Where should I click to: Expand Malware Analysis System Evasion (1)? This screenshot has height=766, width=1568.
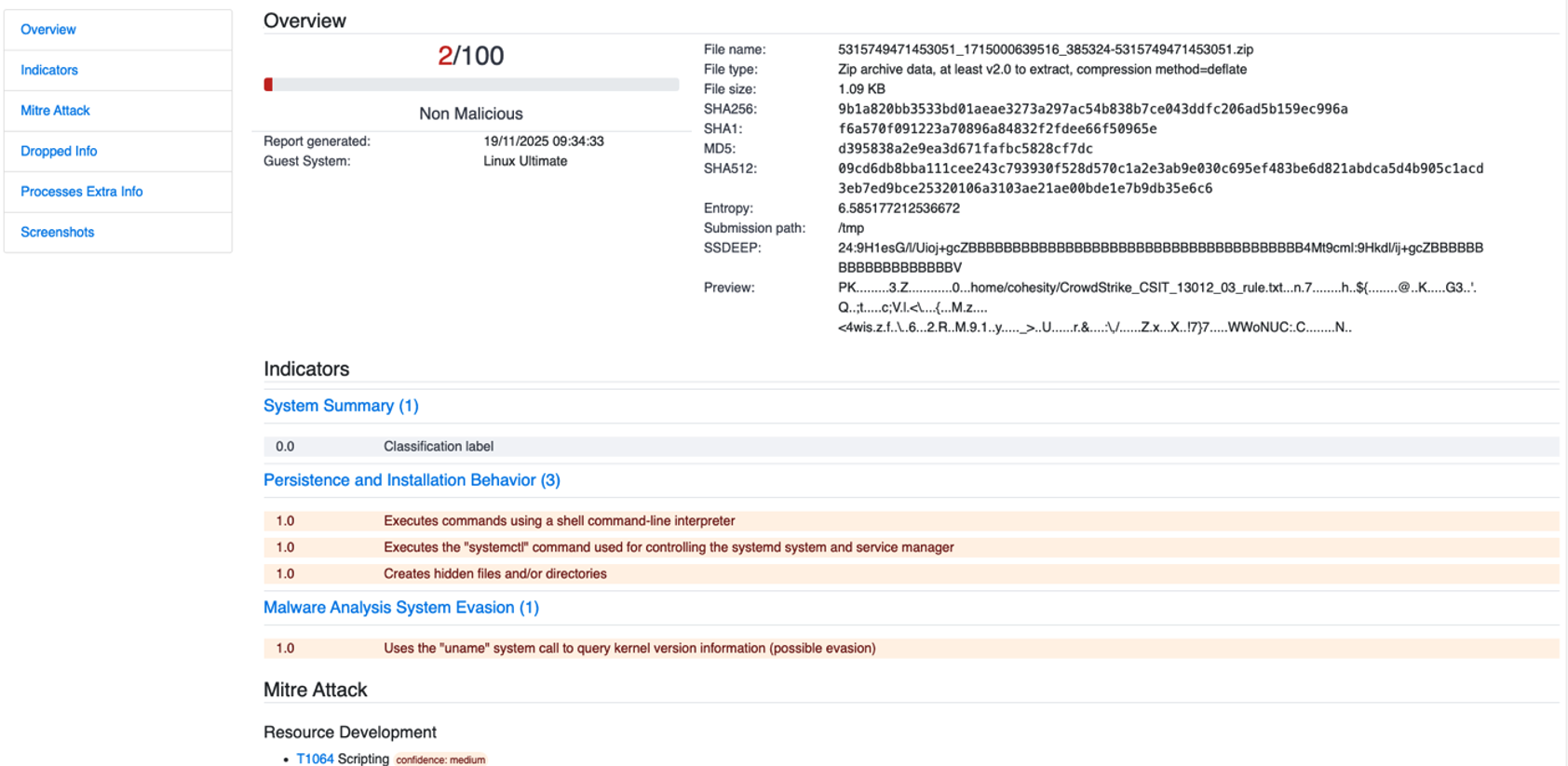[400, 608]
